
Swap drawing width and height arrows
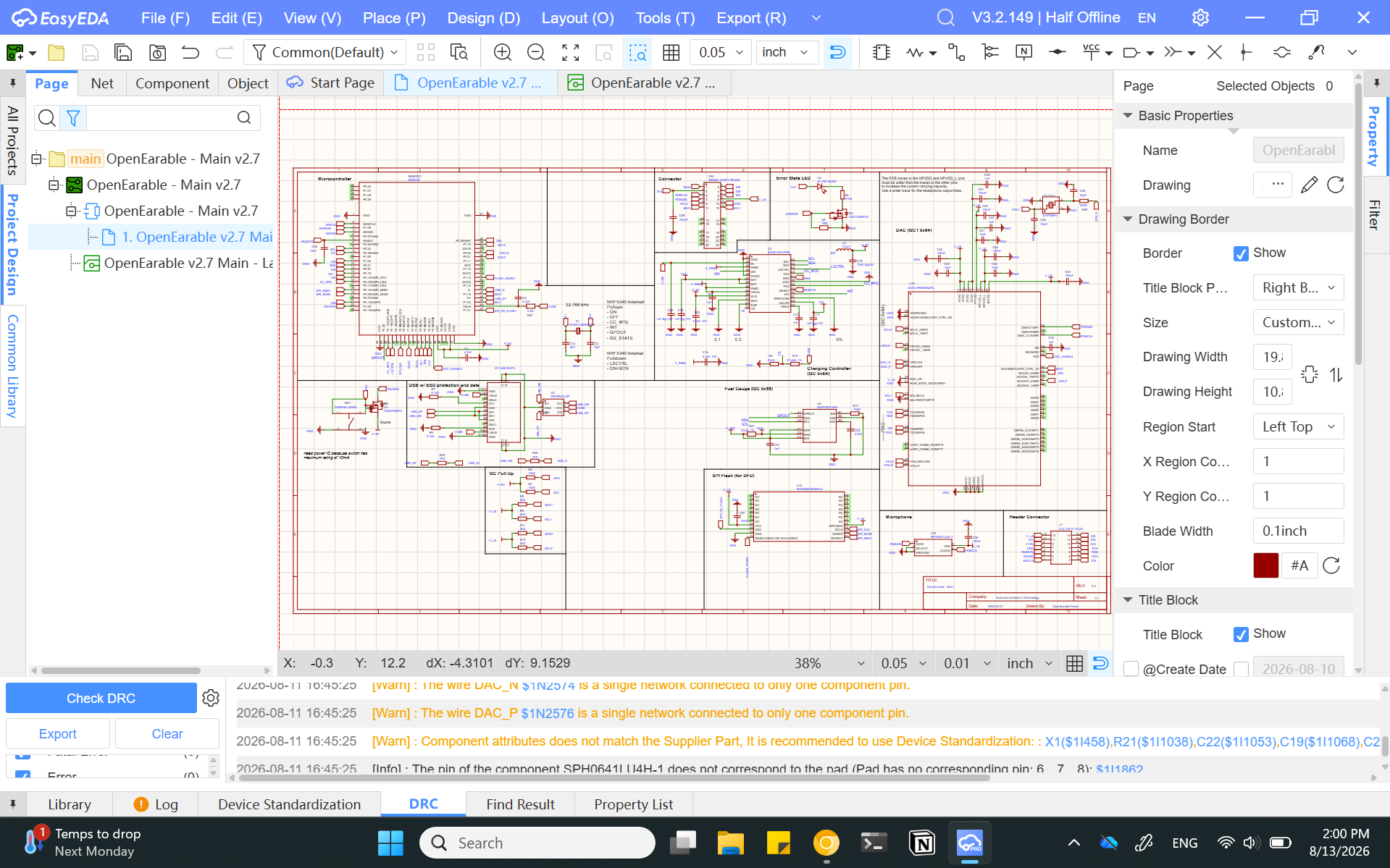(1336, 374)
